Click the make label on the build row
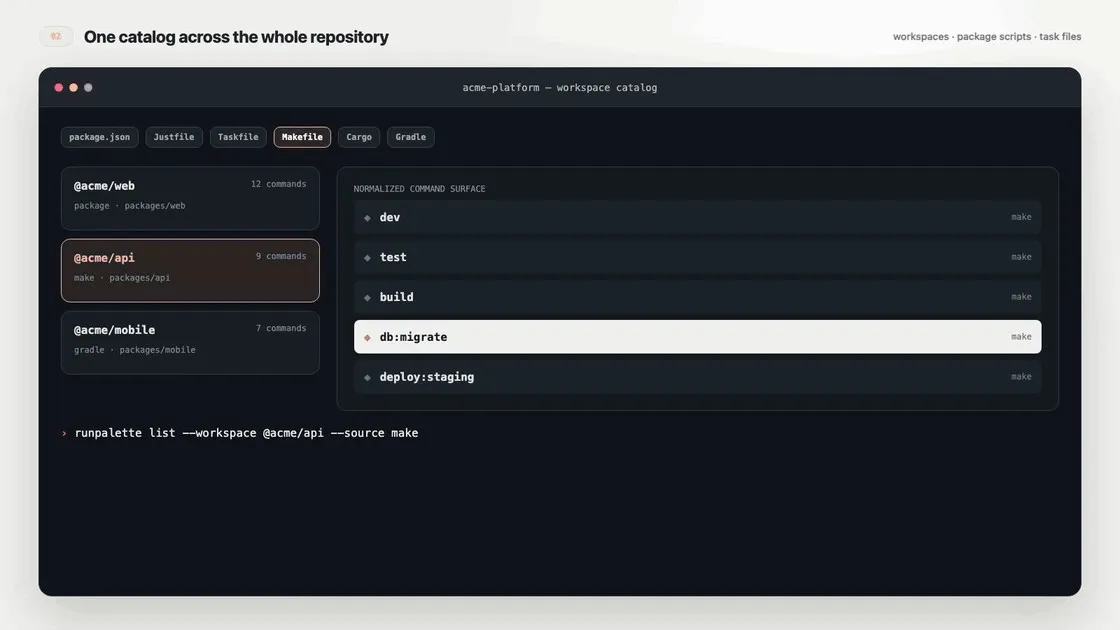This screenshot has height=630, width=1120. 1021,296
